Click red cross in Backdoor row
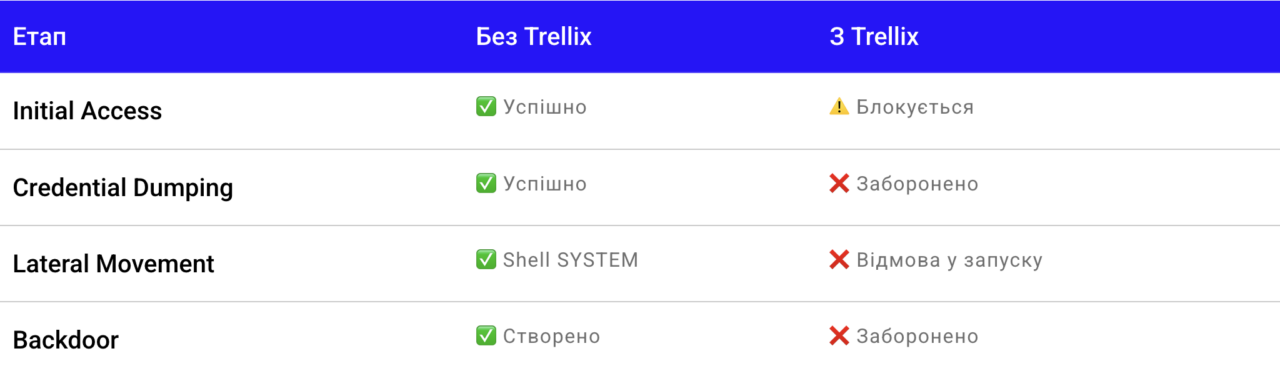This screenshot has width=1280, height=366. pos(839,336)
